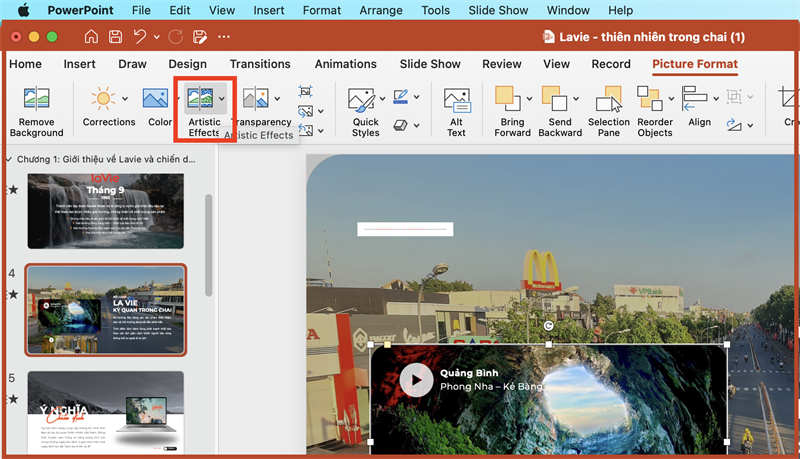Expand the Transparency dropdown arrow
The height and width of the screenshot is (459, 800).
[x=277, y=99]
